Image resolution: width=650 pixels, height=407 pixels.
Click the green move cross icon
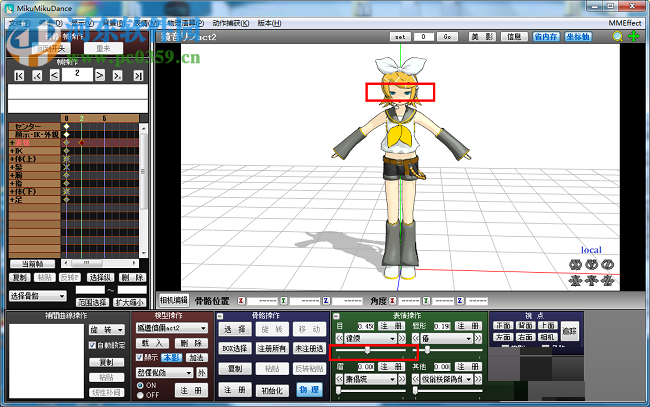(x=634, y=36)
